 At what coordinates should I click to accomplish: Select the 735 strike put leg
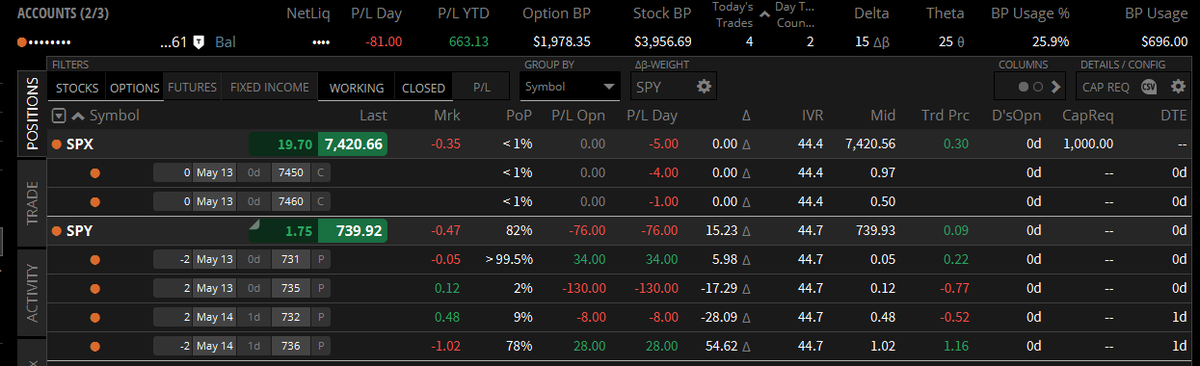coord(243,288)
